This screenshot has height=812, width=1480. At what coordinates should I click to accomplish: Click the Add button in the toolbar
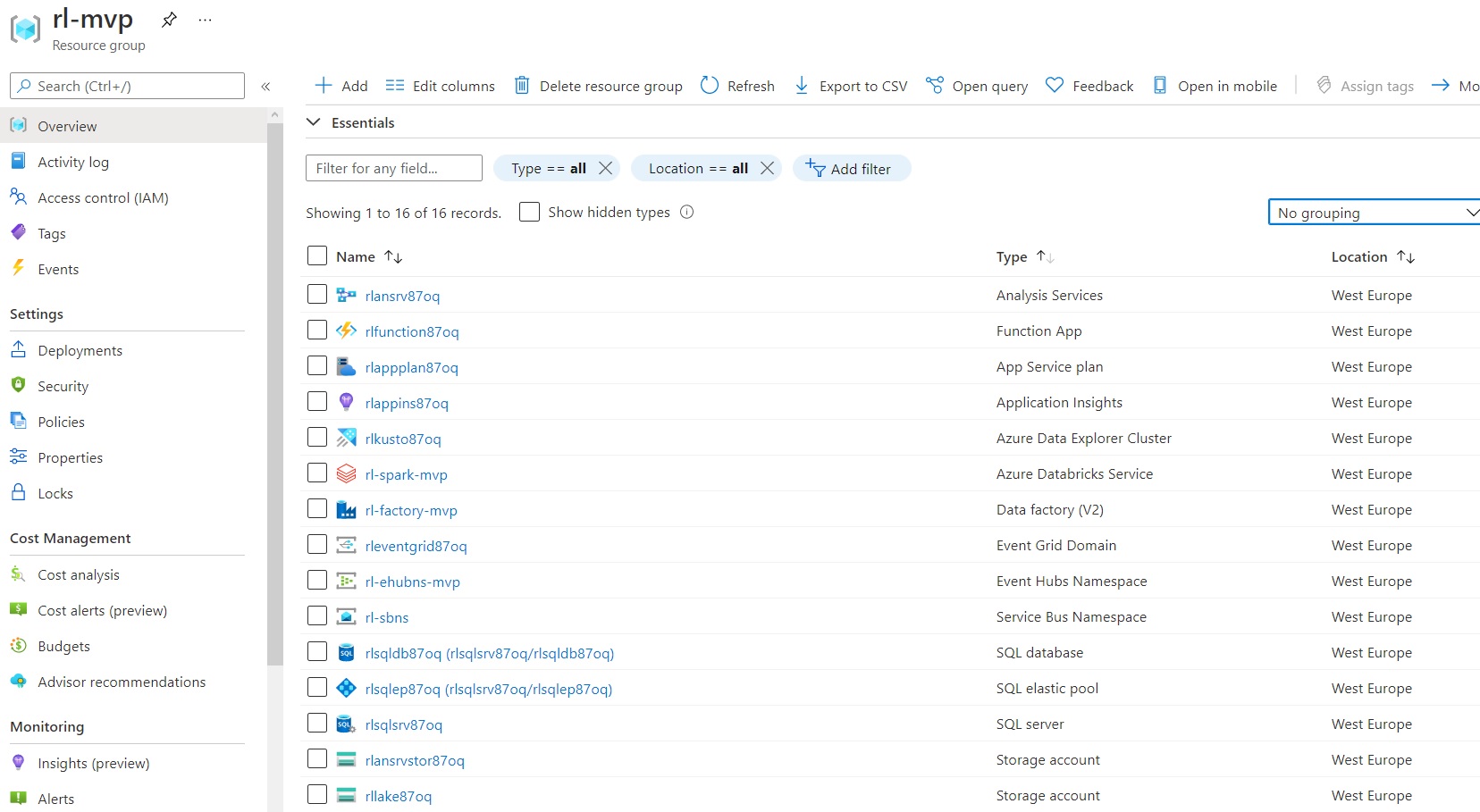coord(341,86)
